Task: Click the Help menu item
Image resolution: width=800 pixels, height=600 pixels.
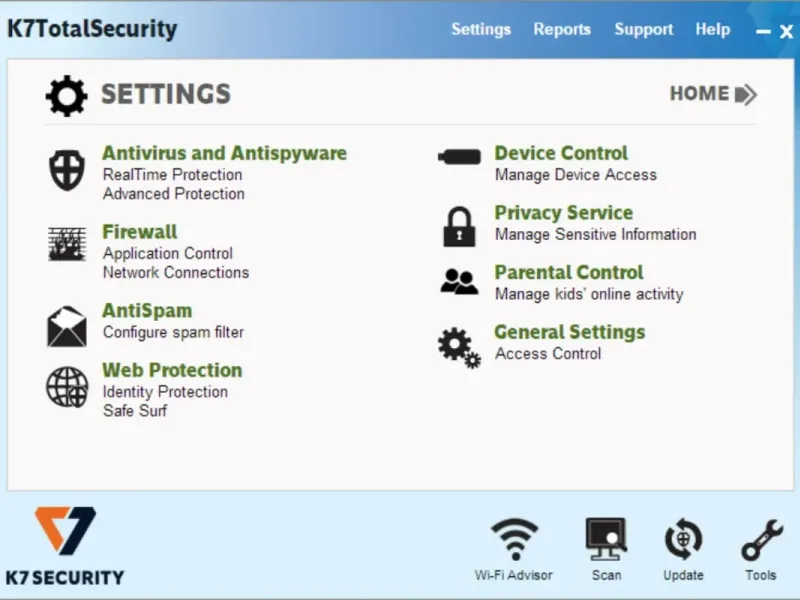Action: click(712, 30)
